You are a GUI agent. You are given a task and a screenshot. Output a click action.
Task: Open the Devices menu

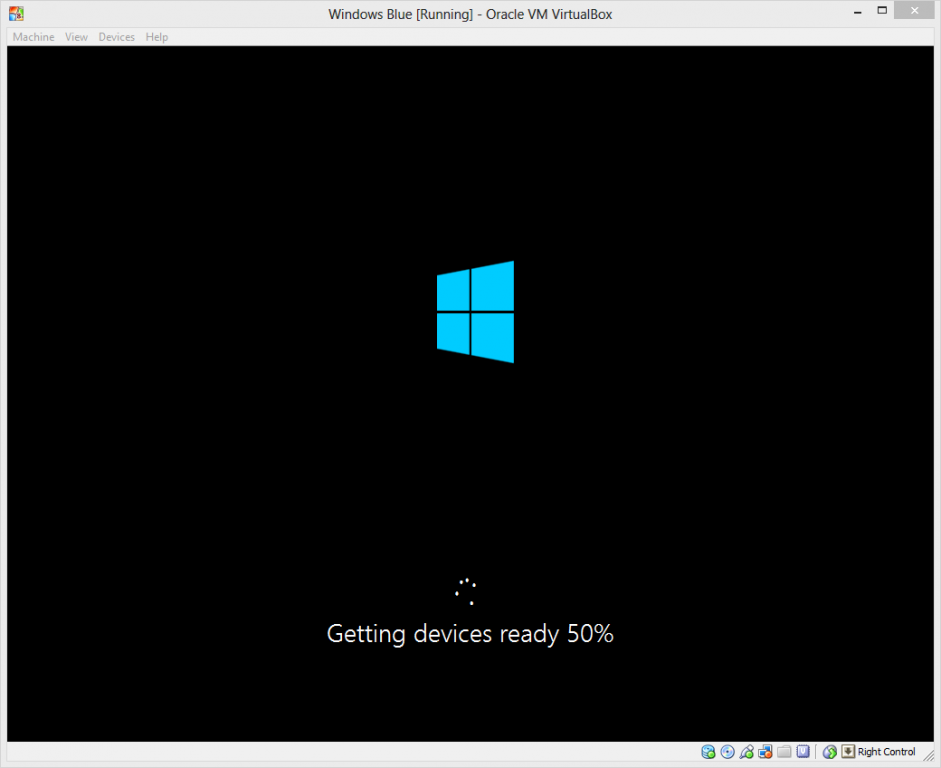pyautogui.click(x=116, y=37)
